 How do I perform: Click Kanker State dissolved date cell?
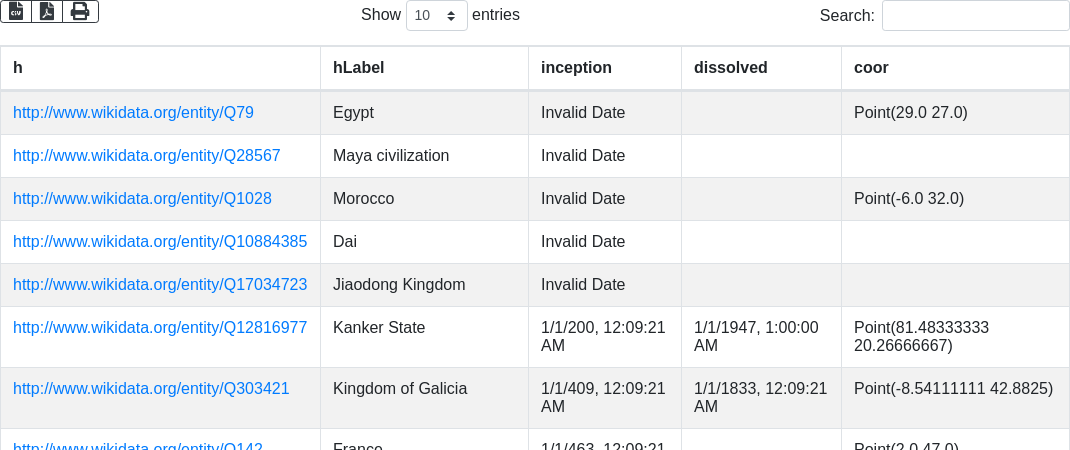tap(756, 336)
